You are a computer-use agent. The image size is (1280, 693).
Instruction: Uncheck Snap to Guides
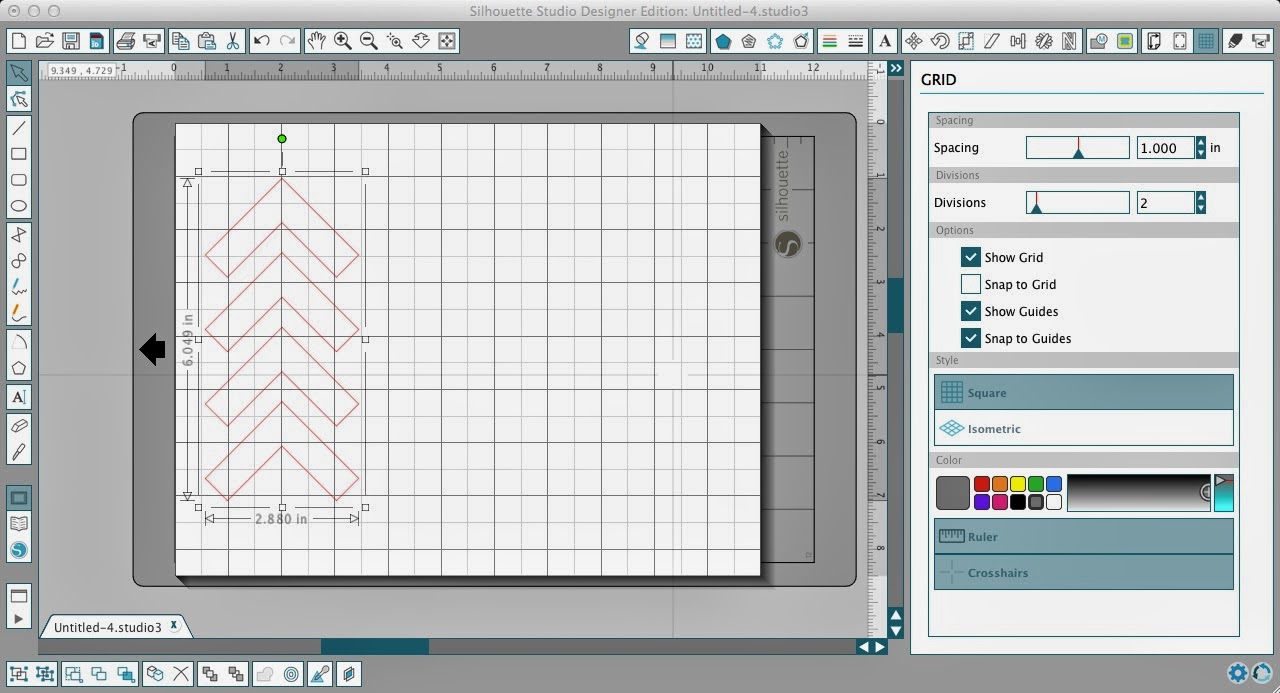[x=970, y=338]
